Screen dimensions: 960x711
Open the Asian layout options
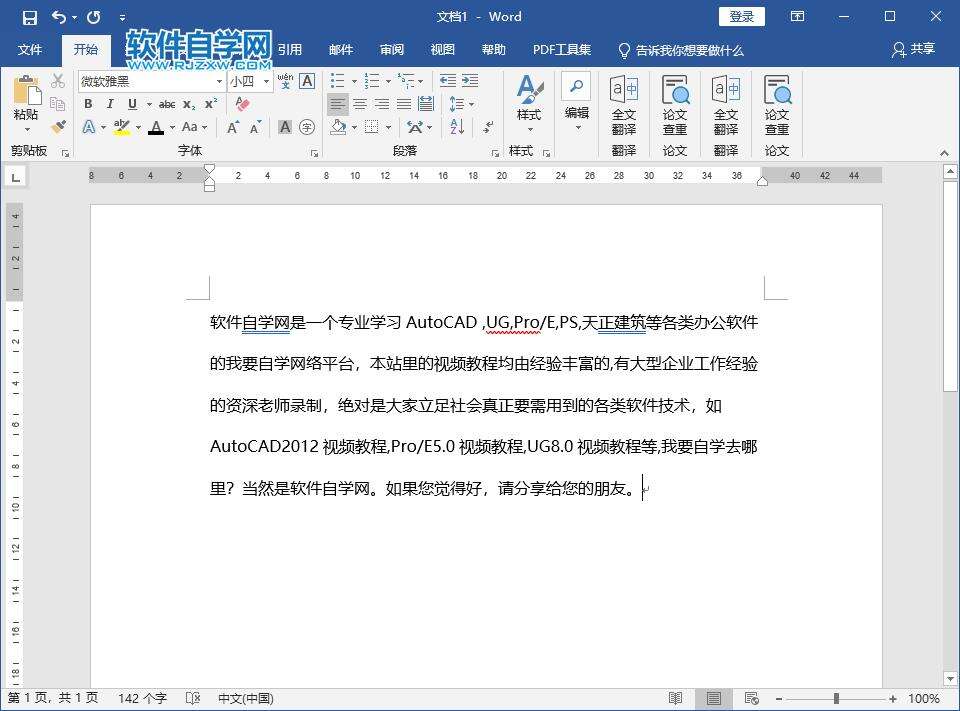coord(415,127)
